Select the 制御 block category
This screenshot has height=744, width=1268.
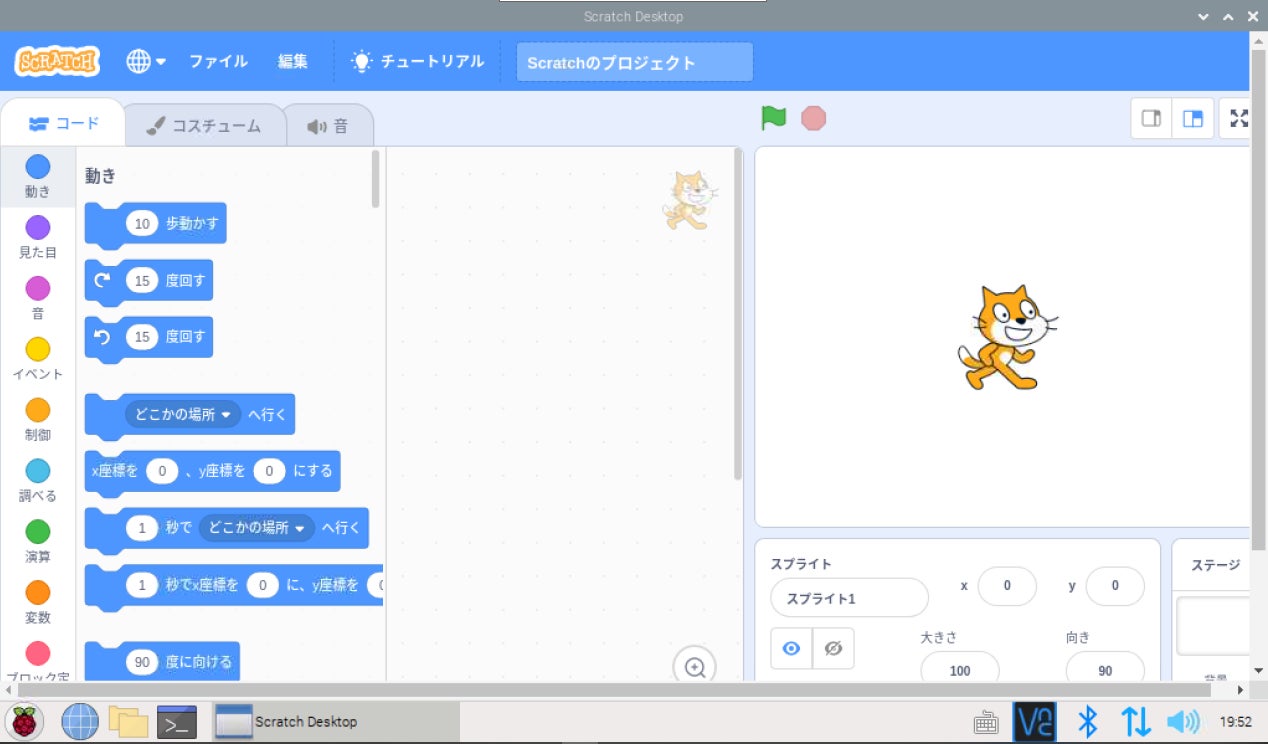click(37, 419)
